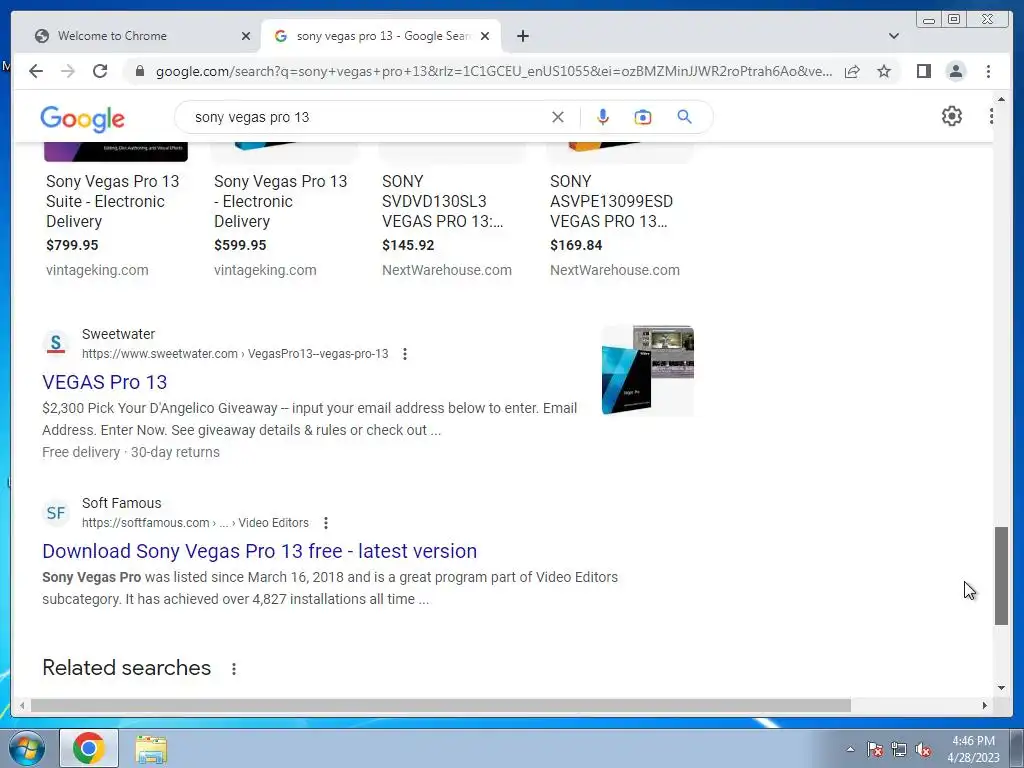Select the sony vegas pro 13 tab

[x=382, y=36]
